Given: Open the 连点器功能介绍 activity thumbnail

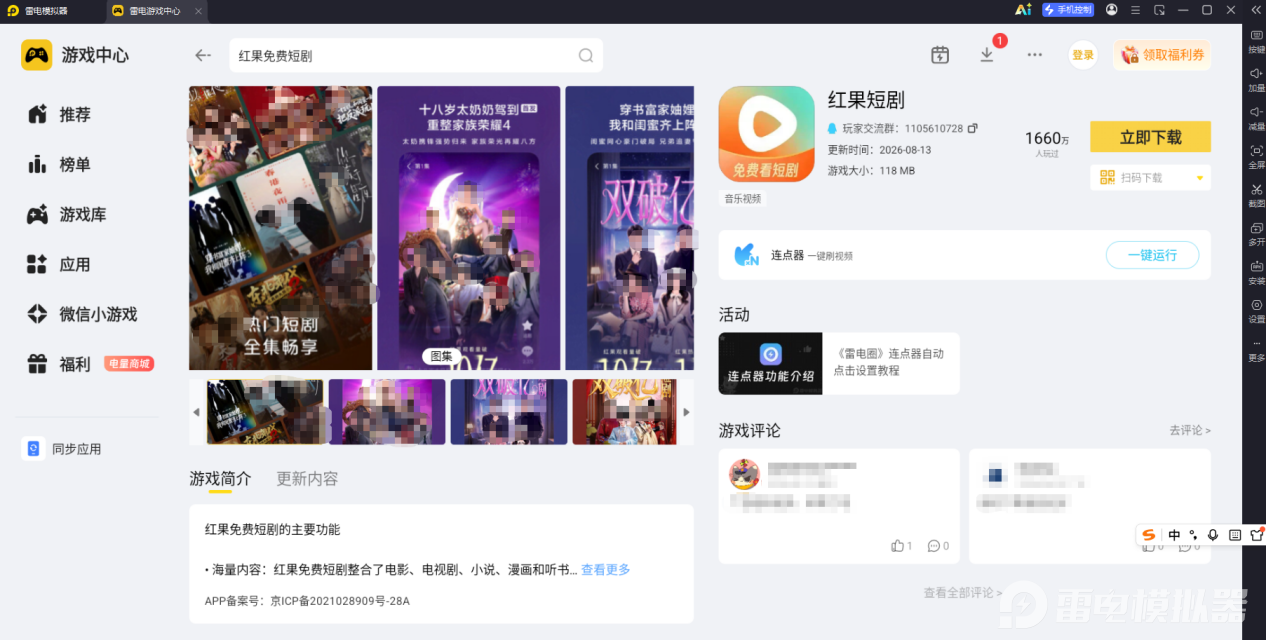Looking at the screenshot, I should pyautogui.click(x=770, y=363).
